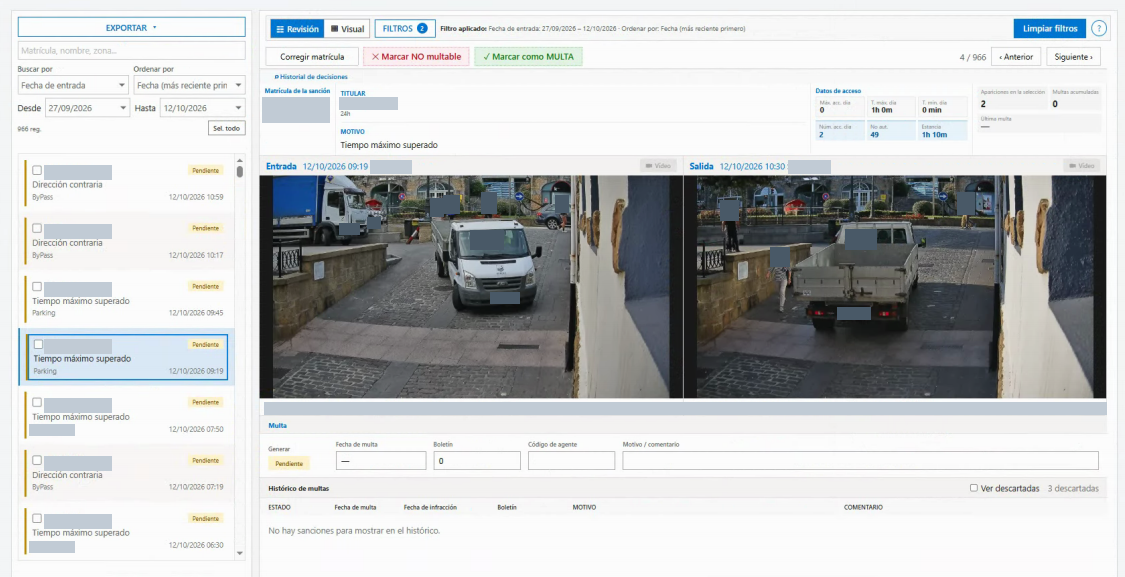This screenshot has width=1125, height=577.
Task: Click the list scrollbar down arrow
Action: (x=240, y=553)
